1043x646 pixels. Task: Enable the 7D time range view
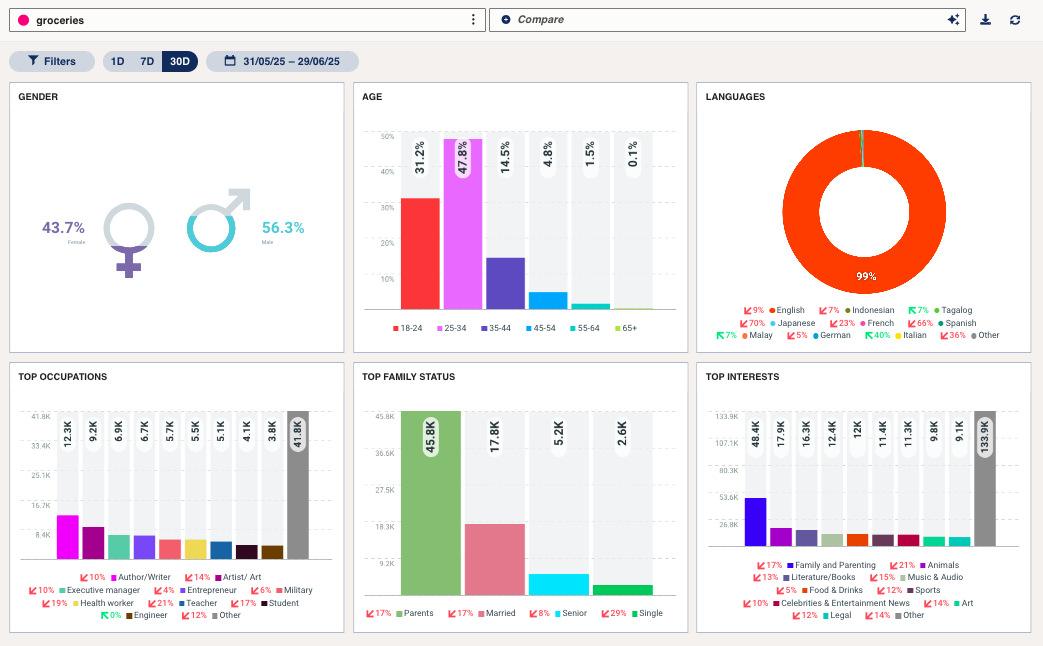click(145, 61)
